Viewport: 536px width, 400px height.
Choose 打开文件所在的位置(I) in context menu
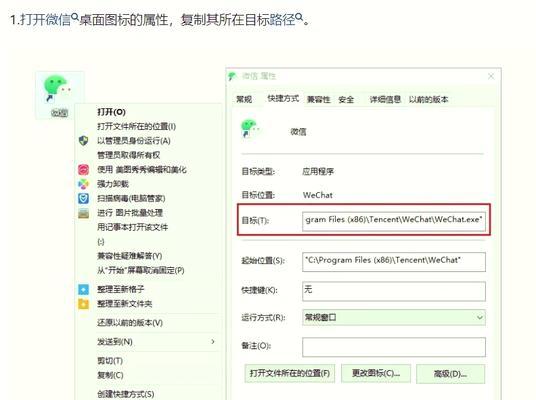[x=136, y=126]
